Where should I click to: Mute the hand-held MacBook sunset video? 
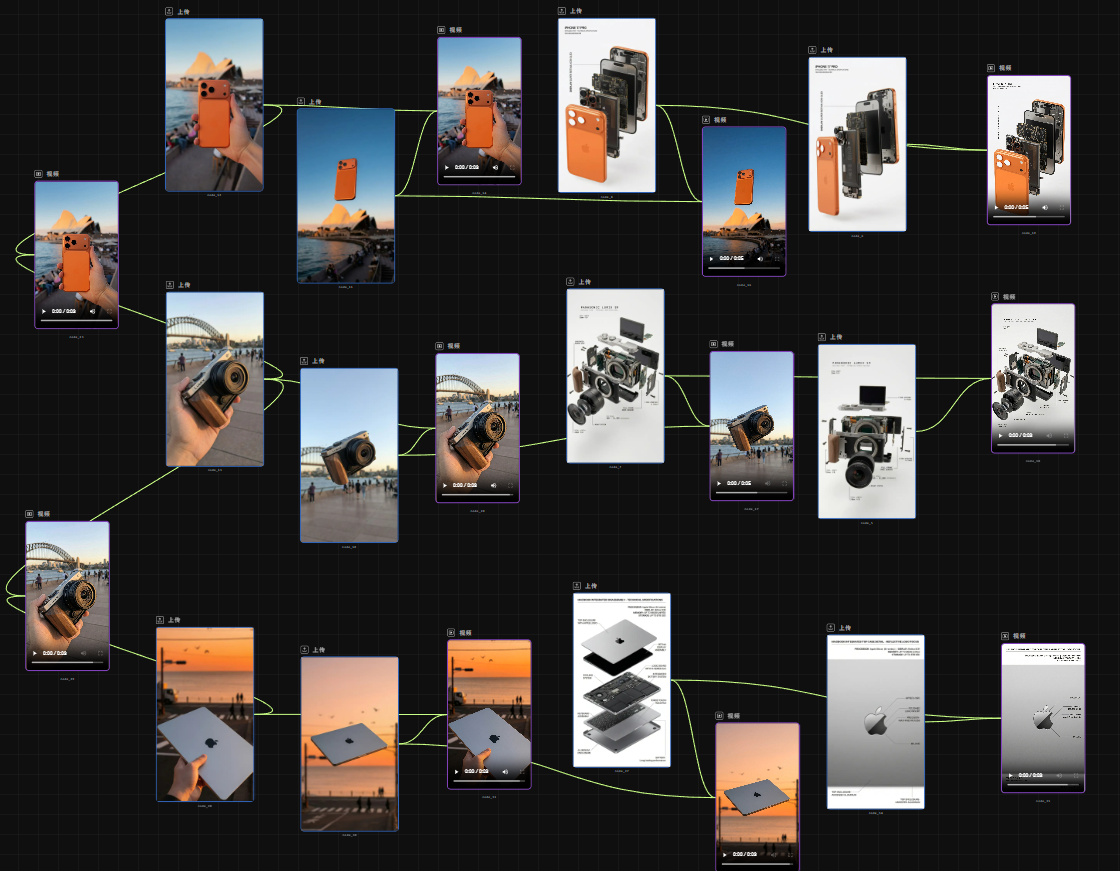click(x=505, y=772)
